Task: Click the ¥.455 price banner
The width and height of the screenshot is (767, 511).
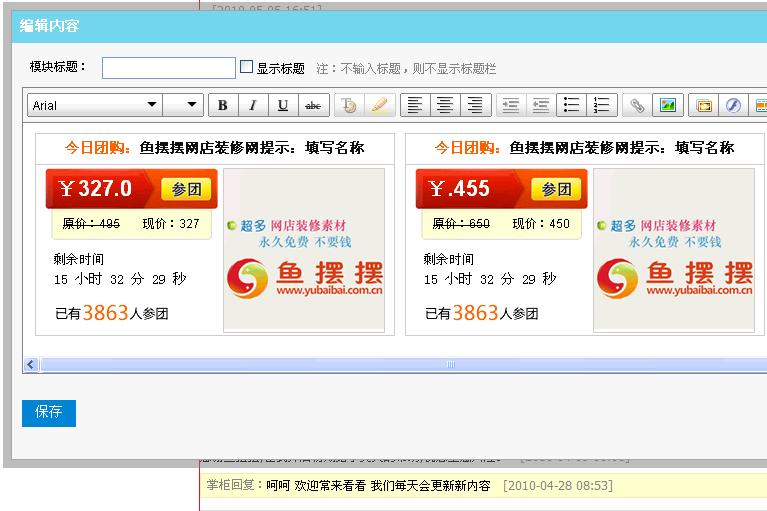Action: click(501, 189)
